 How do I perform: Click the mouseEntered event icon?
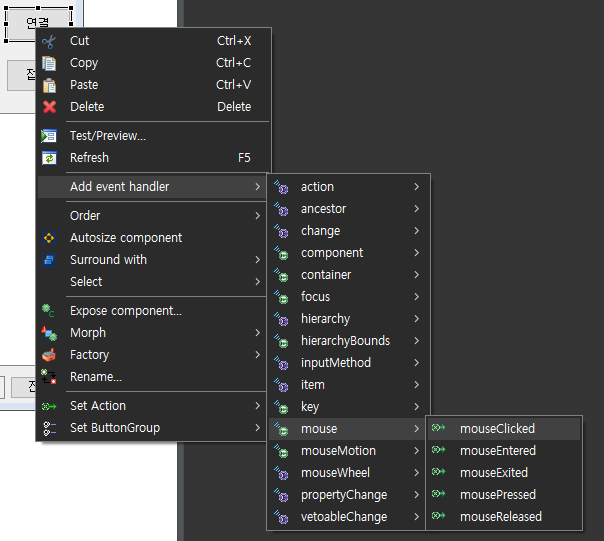click(438, 449)
